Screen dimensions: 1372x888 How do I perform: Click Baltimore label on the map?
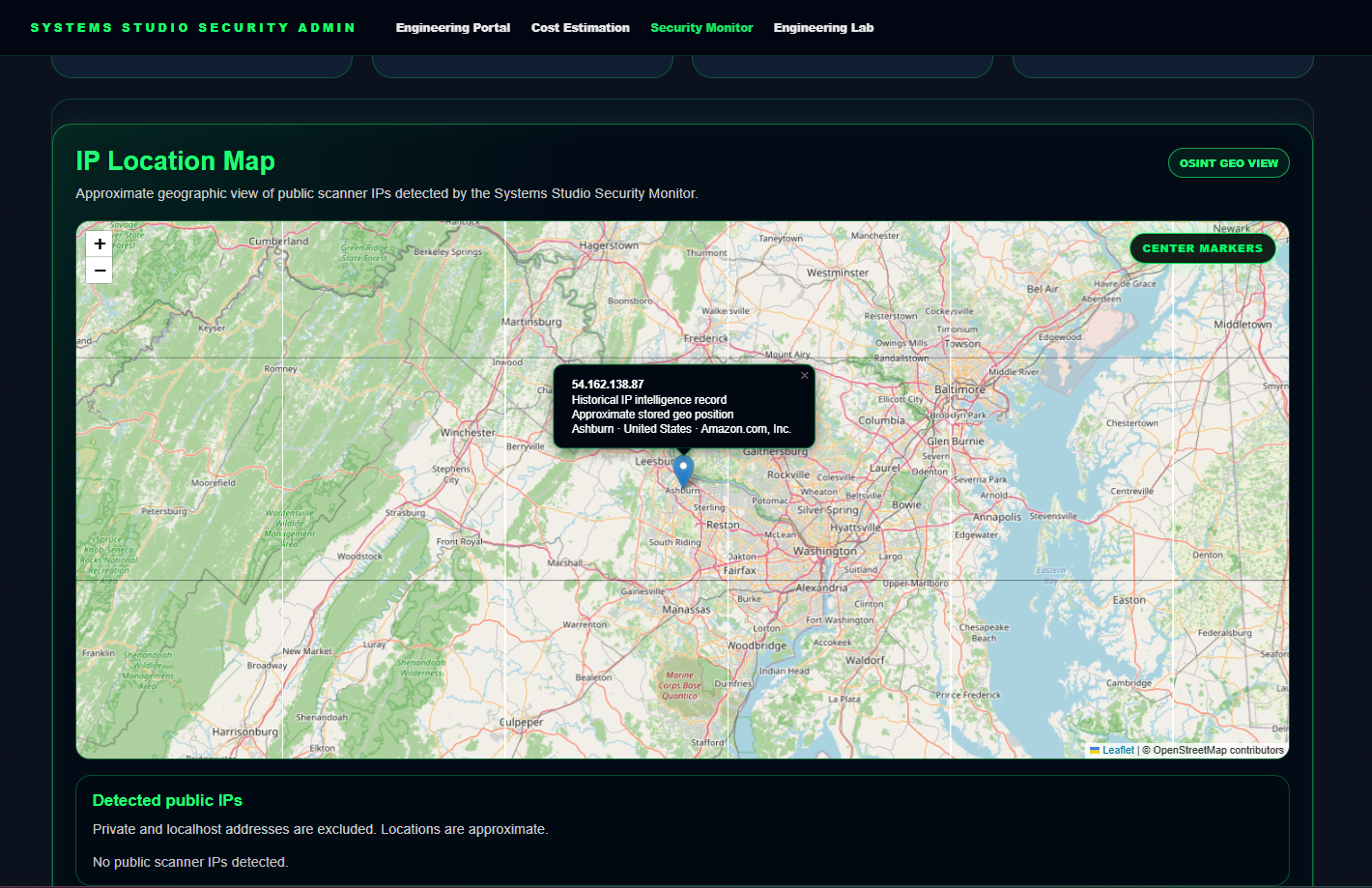[960, 389]
